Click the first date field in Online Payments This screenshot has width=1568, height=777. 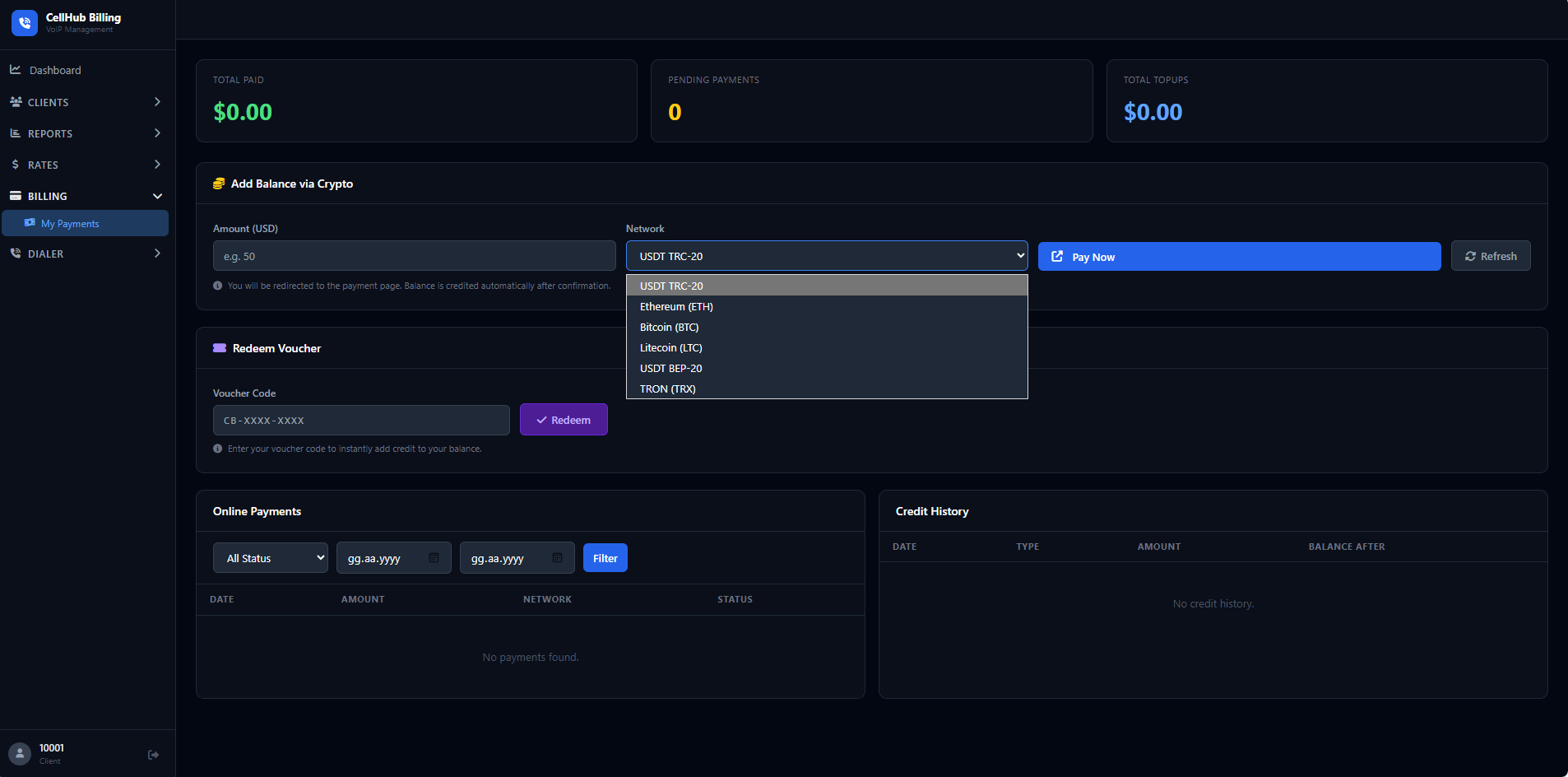pos(393,558)
